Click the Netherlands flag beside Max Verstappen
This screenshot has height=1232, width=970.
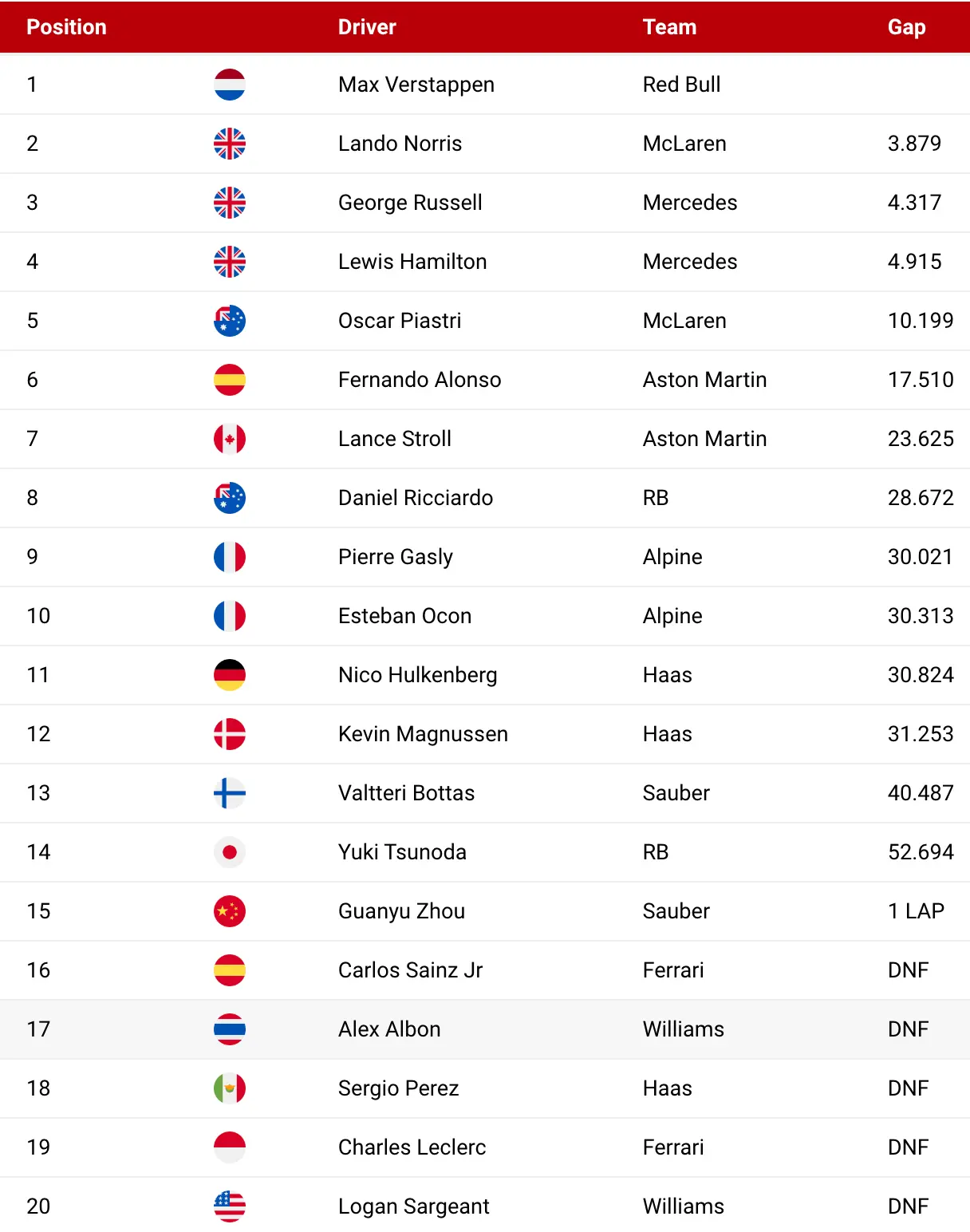230,85
